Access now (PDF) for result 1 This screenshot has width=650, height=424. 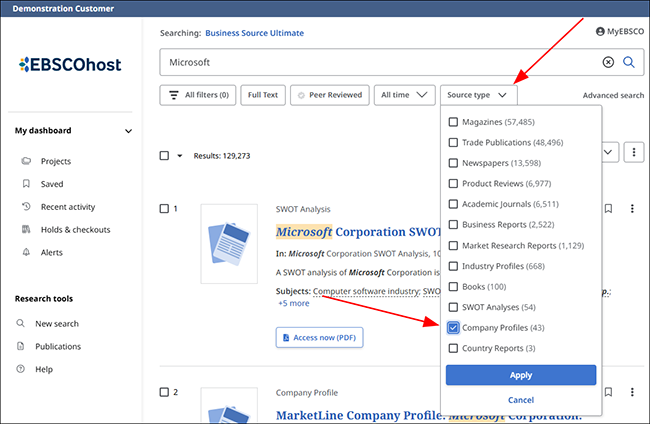320,338
